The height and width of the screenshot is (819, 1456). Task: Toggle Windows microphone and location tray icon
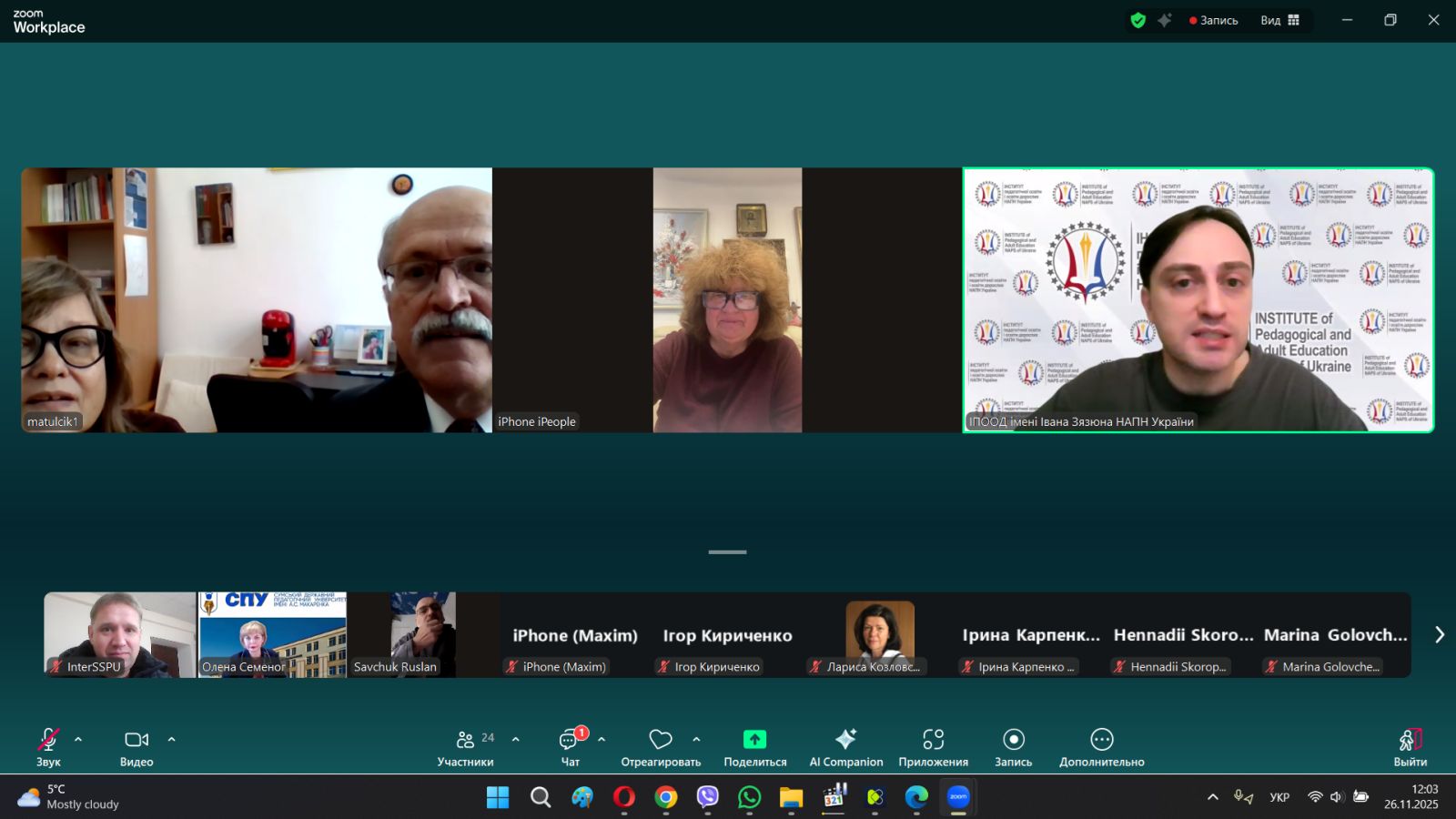(x=1243, y=797)
